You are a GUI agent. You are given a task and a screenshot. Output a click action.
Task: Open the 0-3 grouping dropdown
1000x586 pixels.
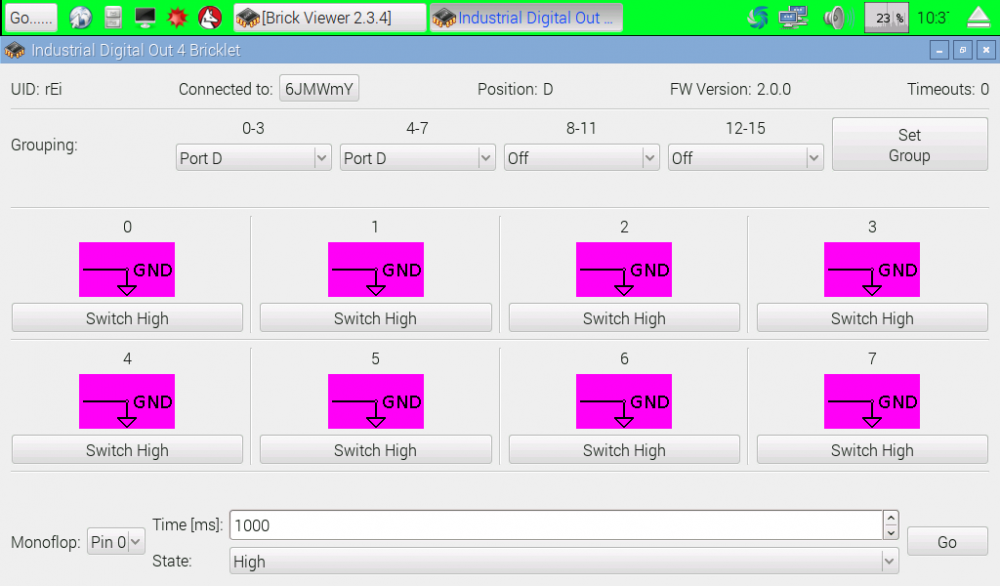point(253,158)
